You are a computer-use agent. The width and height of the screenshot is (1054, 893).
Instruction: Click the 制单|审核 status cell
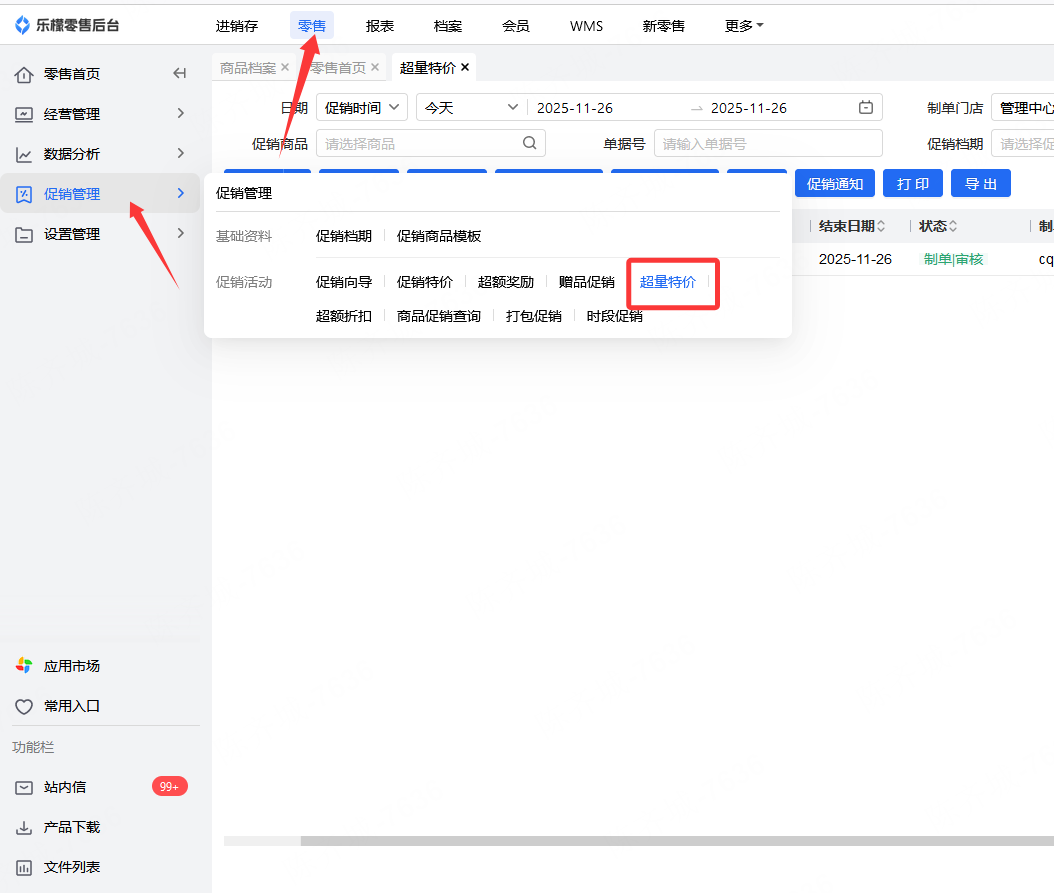tap(953, 260)
